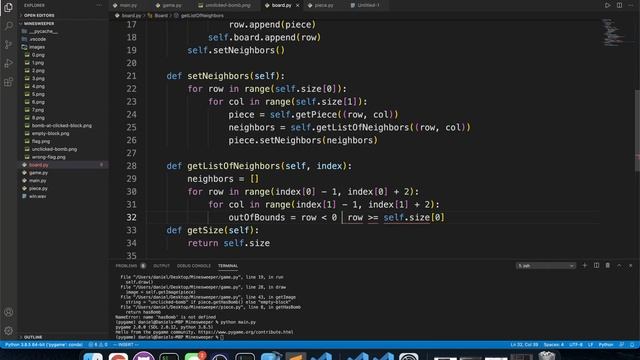Open the terminal shell selector dropdown
Viewport: 640px width, 360px height.
tap(546, 266)
